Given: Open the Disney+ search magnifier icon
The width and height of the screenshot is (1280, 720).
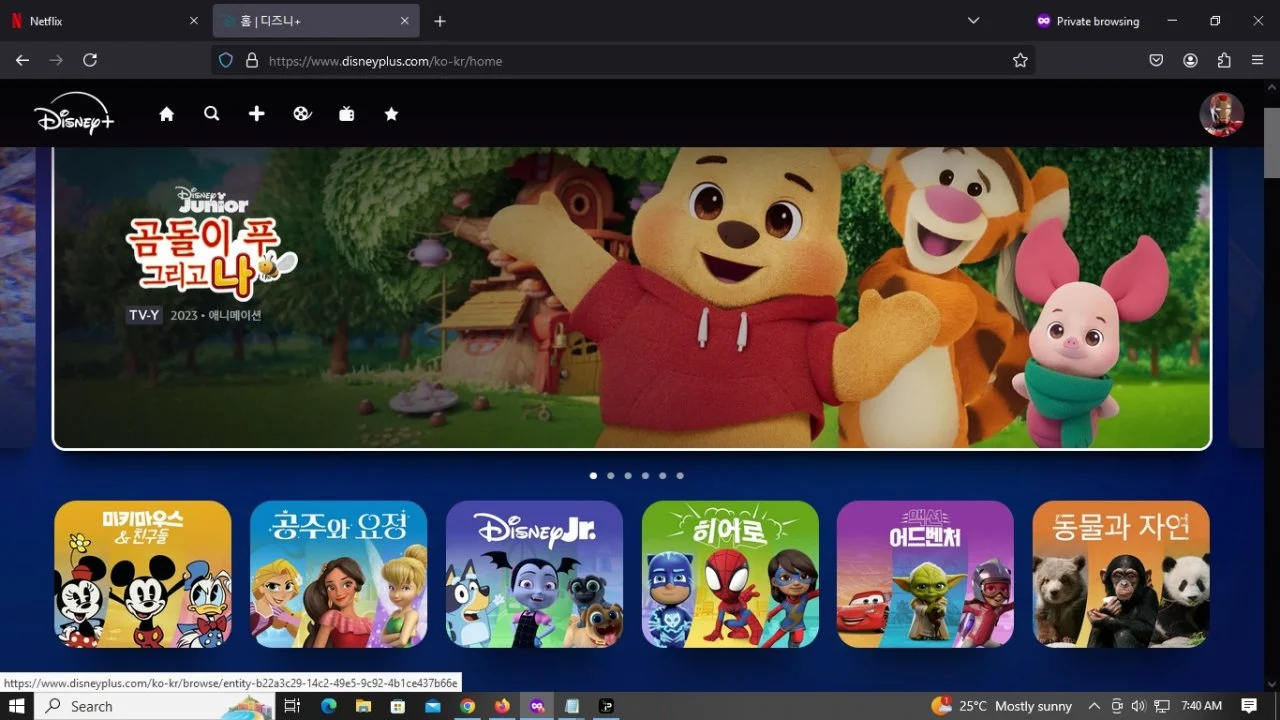Looking at the screenshot, I should [x=212, y=114].
